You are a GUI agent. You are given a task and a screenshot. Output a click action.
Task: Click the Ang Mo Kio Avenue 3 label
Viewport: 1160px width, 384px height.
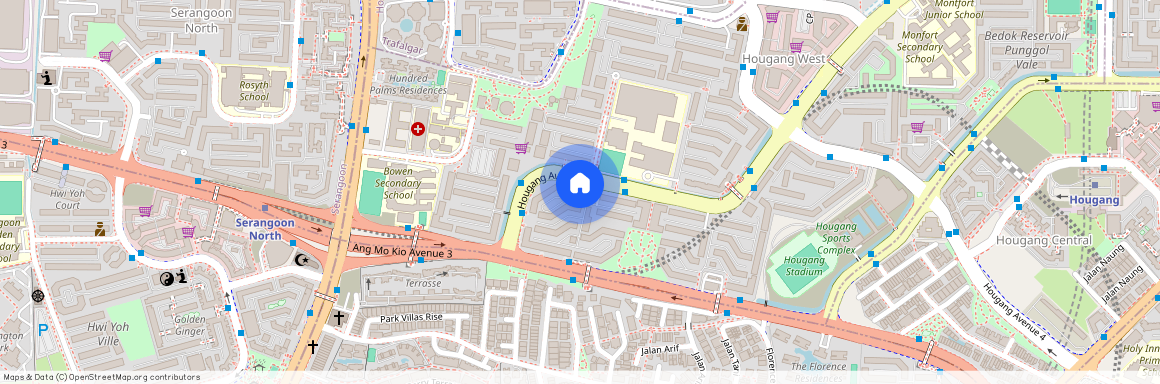(x=402, y=252)
